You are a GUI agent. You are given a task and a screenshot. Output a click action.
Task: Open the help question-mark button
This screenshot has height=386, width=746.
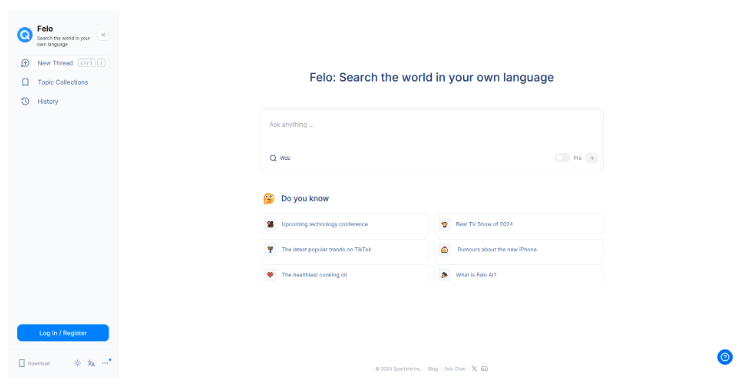725,357
